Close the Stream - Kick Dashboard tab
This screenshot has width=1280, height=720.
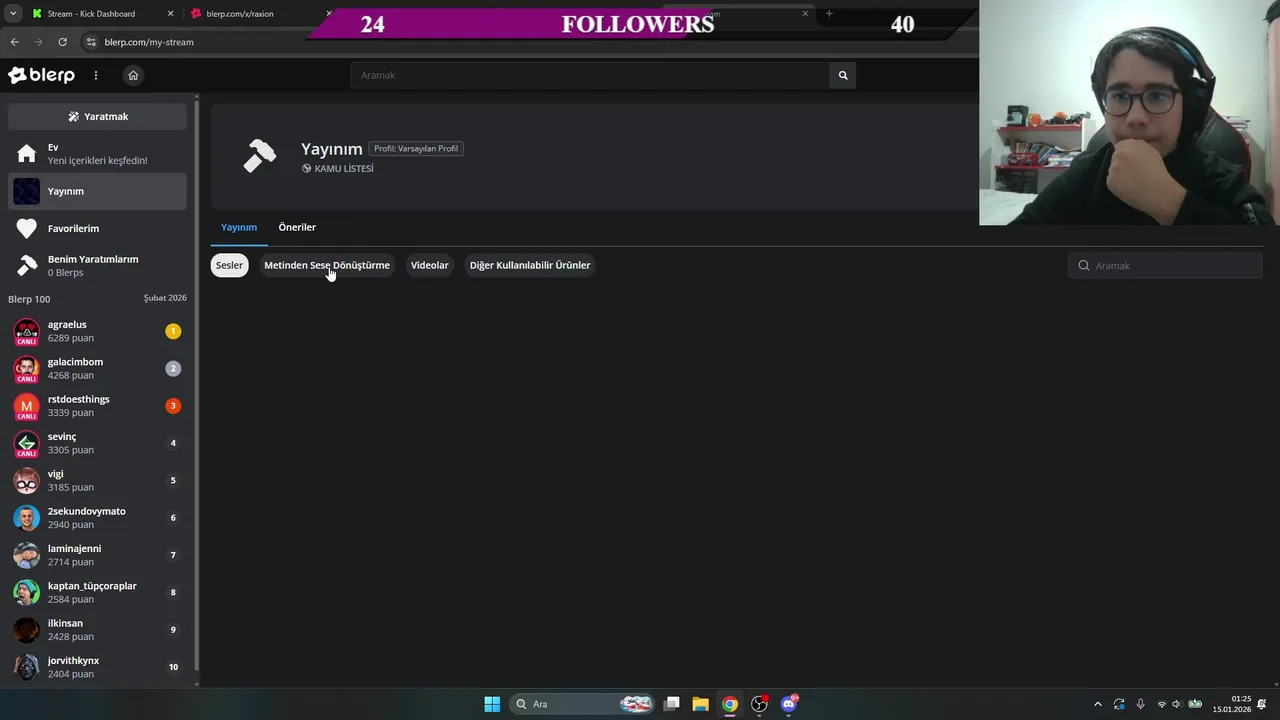click(x=170, y=14)
